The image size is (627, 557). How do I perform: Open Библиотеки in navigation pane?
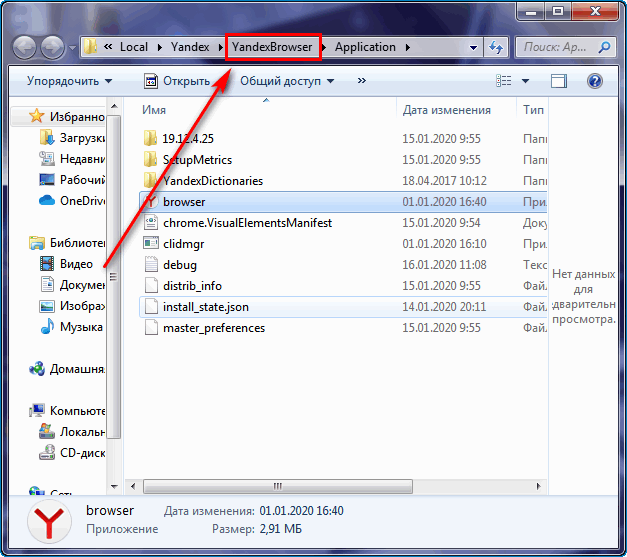(67, 243)
